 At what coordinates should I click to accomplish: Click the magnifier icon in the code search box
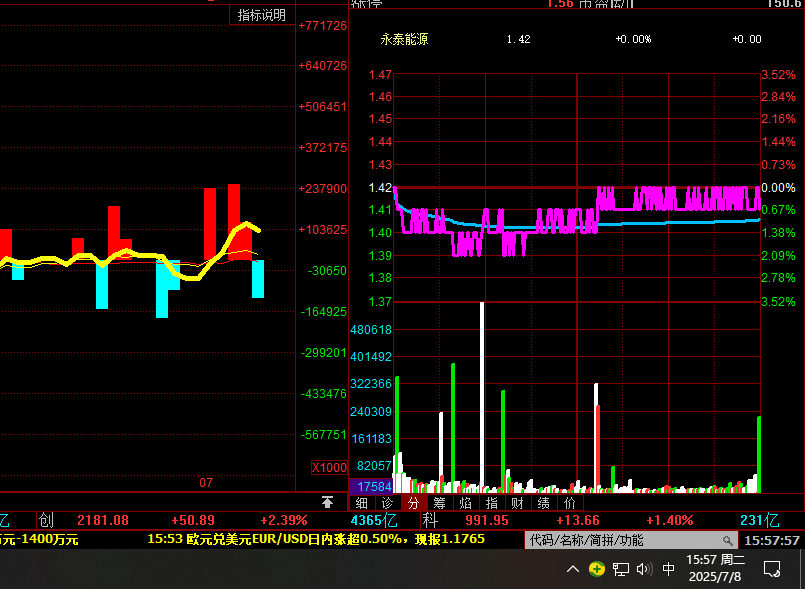click(727, 540)
